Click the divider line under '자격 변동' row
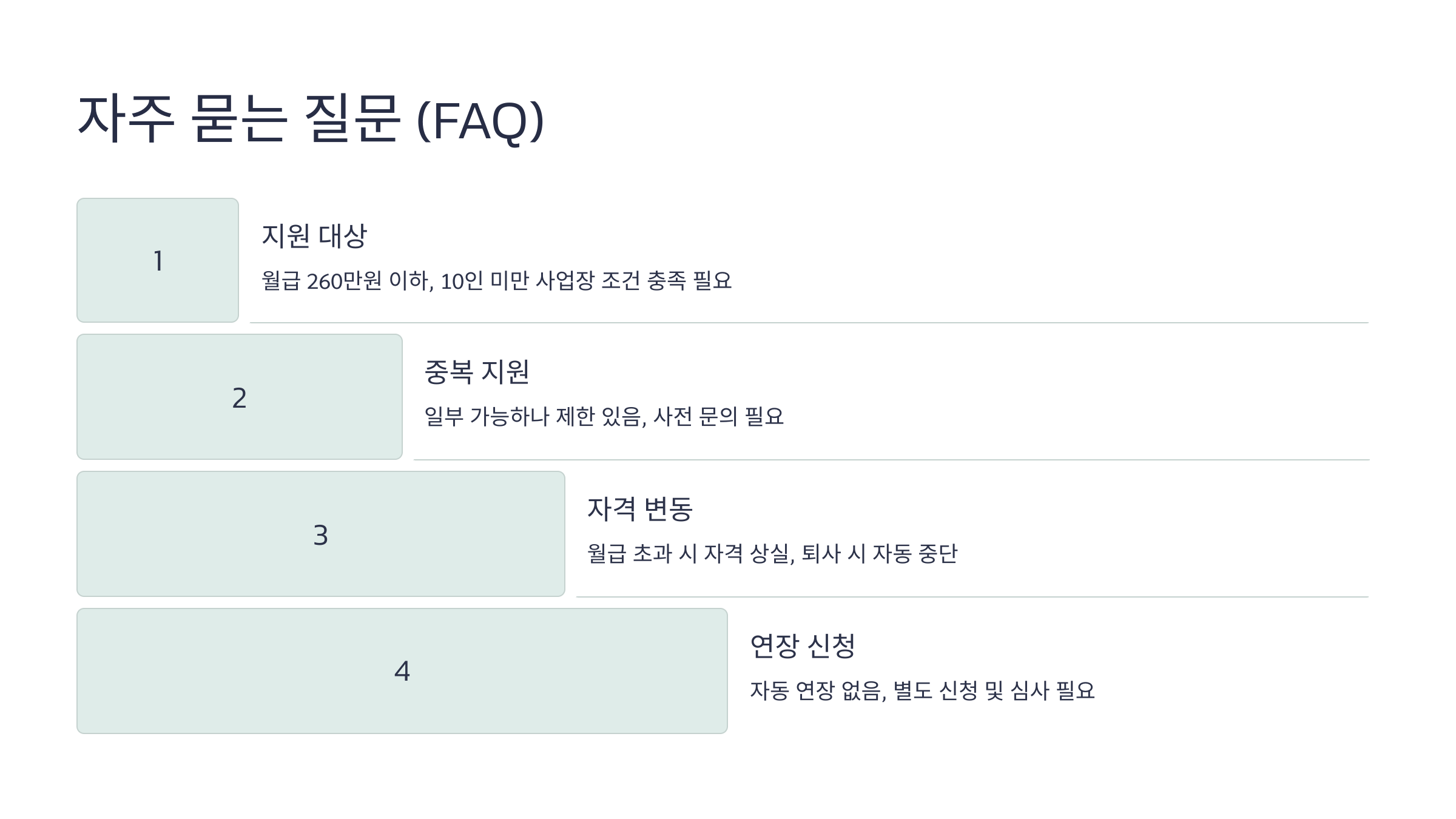The image size is (1456, 819). 972,597
